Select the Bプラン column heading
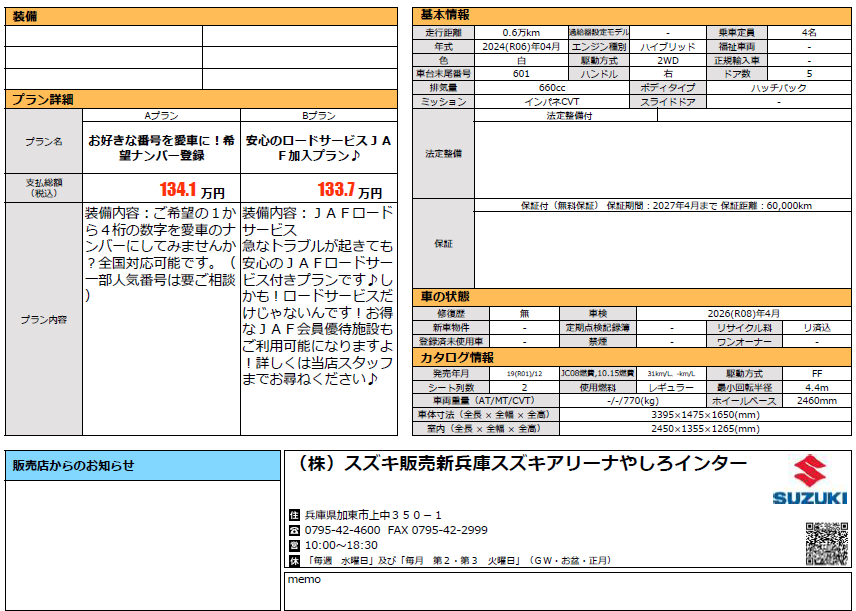This screenshot has height=611, width=856. click(318, 116)
